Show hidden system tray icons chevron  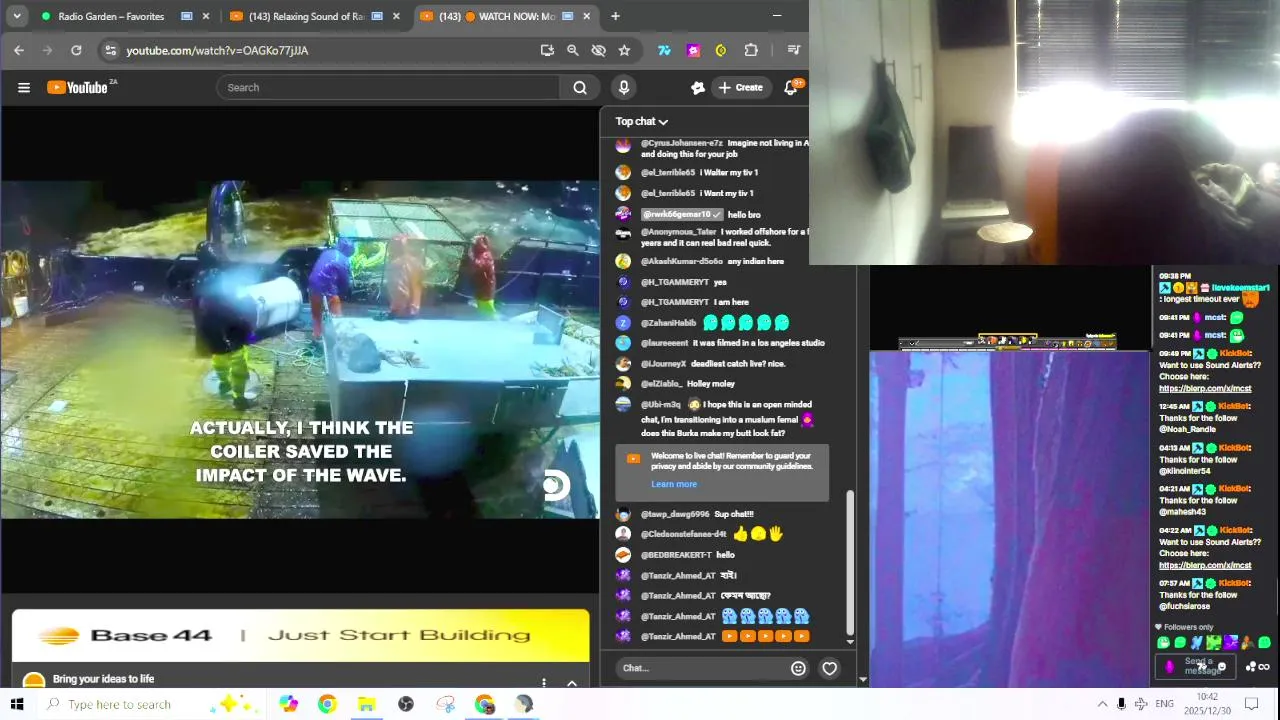[1102, 704]
